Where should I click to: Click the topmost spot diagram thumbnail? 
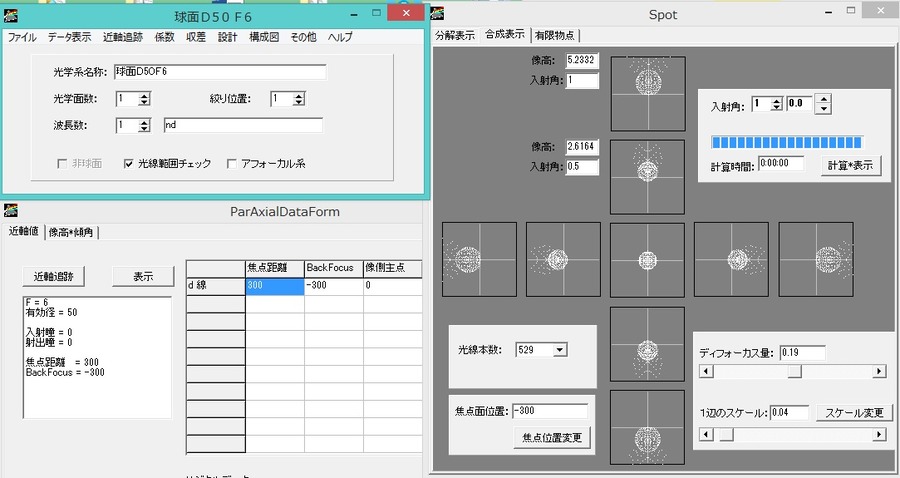click(x=648, y=94)
